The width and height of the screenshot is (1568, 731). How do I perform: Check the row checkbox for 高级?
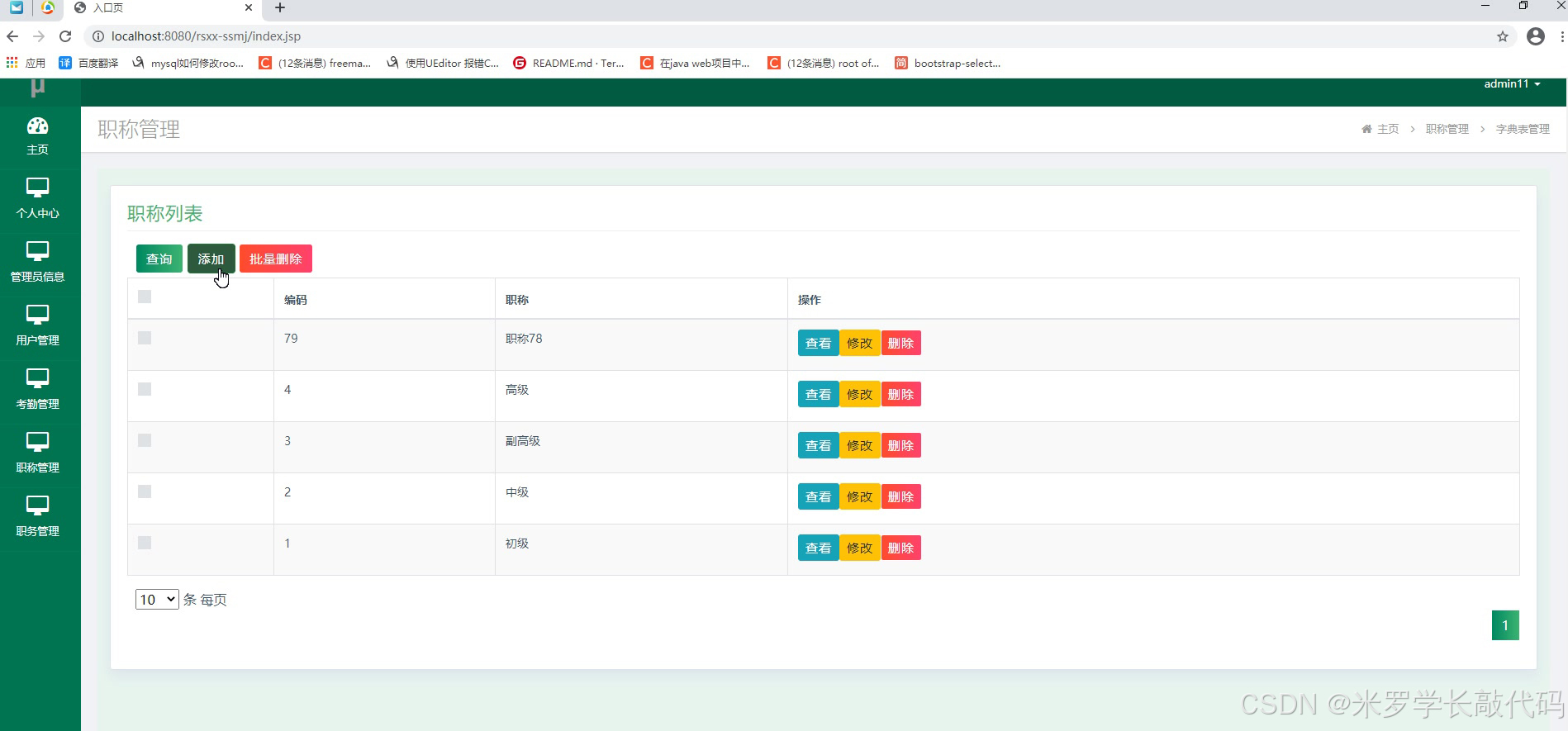pyautogui.click(x=145, y=389)
